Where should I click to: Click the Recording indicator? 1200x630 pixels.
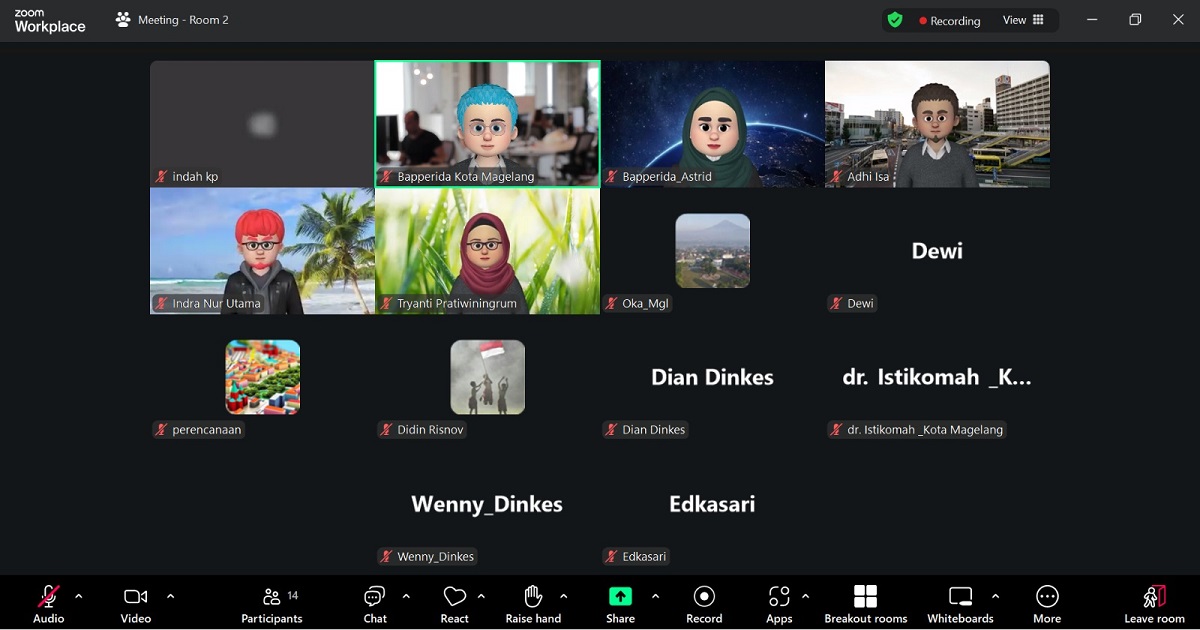click(950, 21)
